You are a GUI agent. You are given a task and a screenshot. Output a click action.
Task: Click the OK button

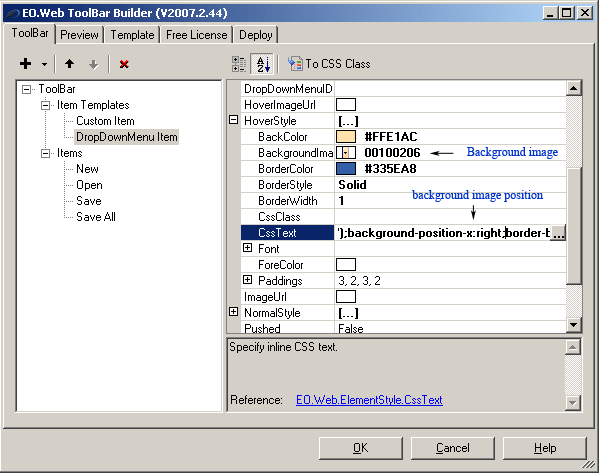coord(361,448)
